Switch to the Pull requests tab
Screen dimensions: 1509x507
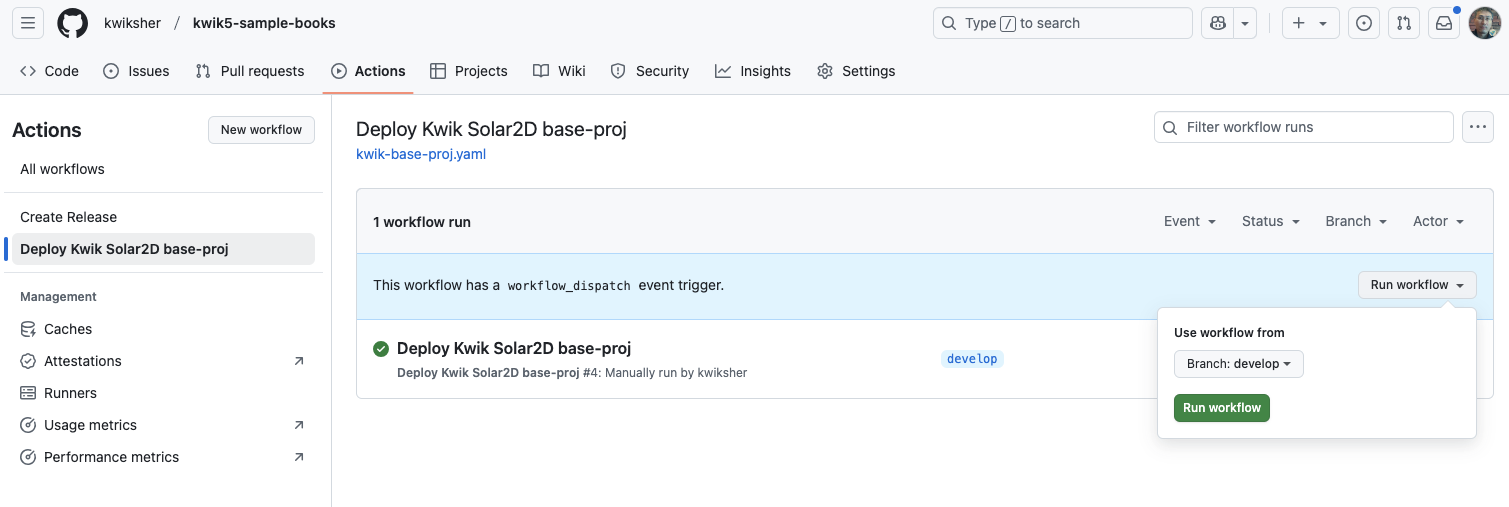[x=250, y=71]
